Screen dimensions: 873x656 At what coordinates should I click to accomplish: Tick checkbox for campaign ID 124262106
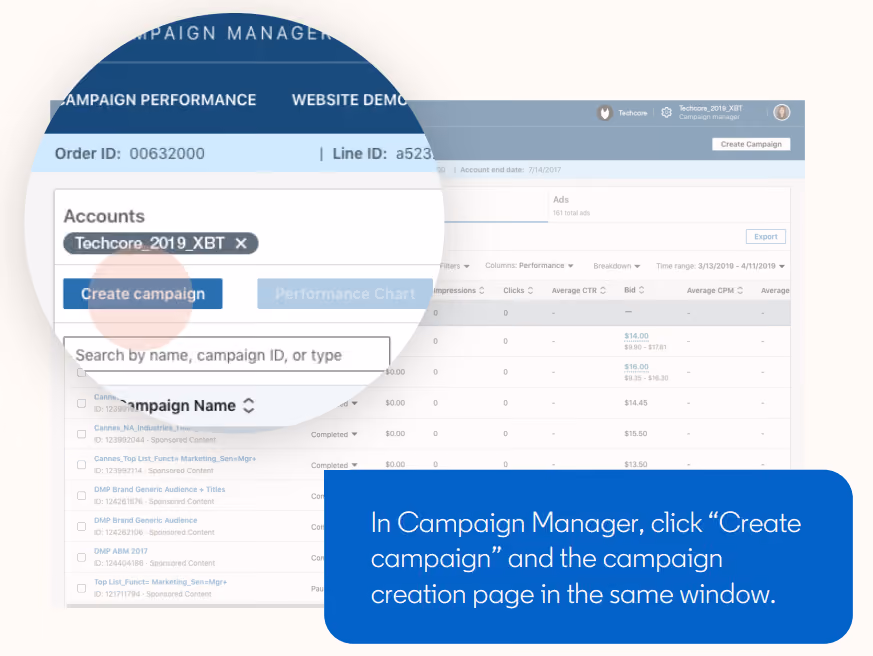[x=81, y=526]
